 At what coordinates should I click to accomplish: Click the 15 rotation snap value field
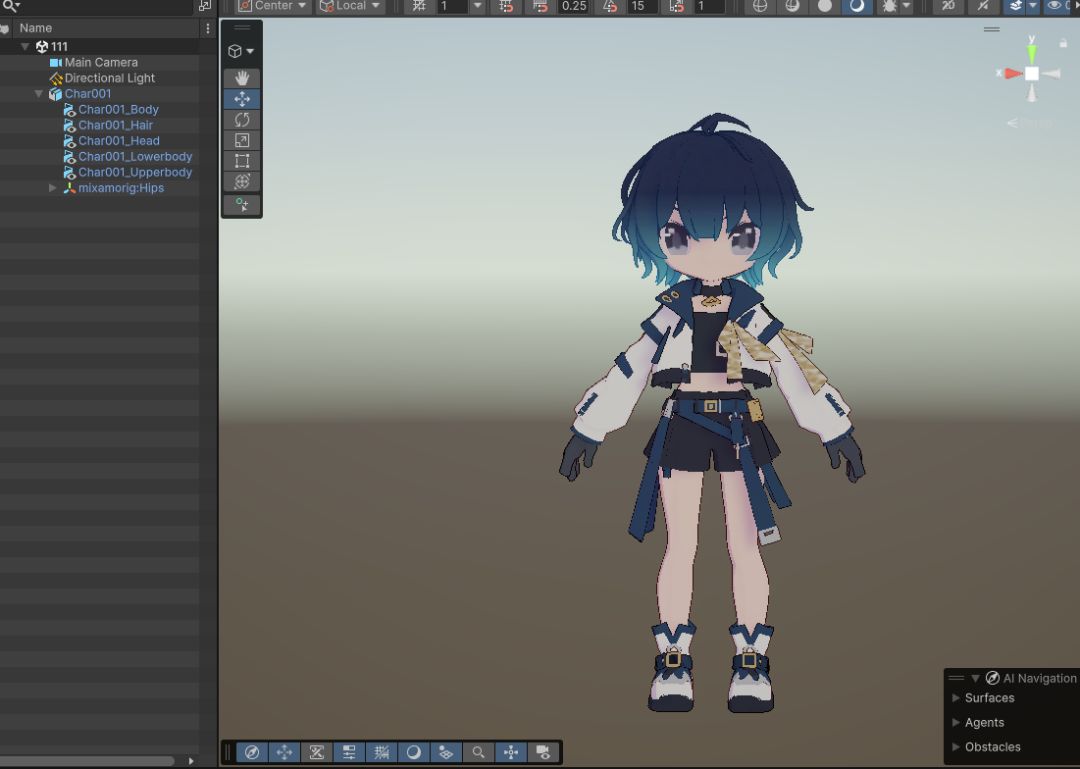[640, 6]
